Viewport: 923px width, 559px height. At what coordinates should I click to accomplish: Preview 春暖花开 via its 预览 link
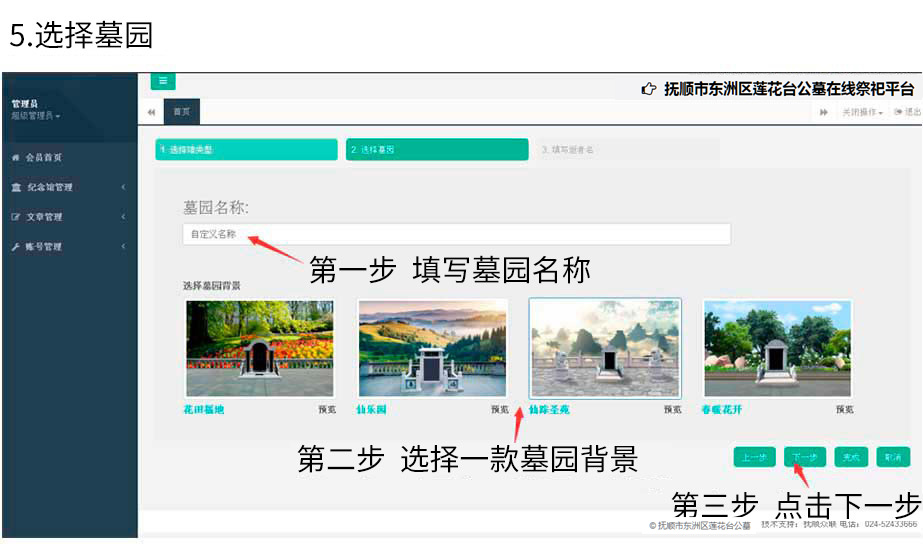(x=845, y=410)
